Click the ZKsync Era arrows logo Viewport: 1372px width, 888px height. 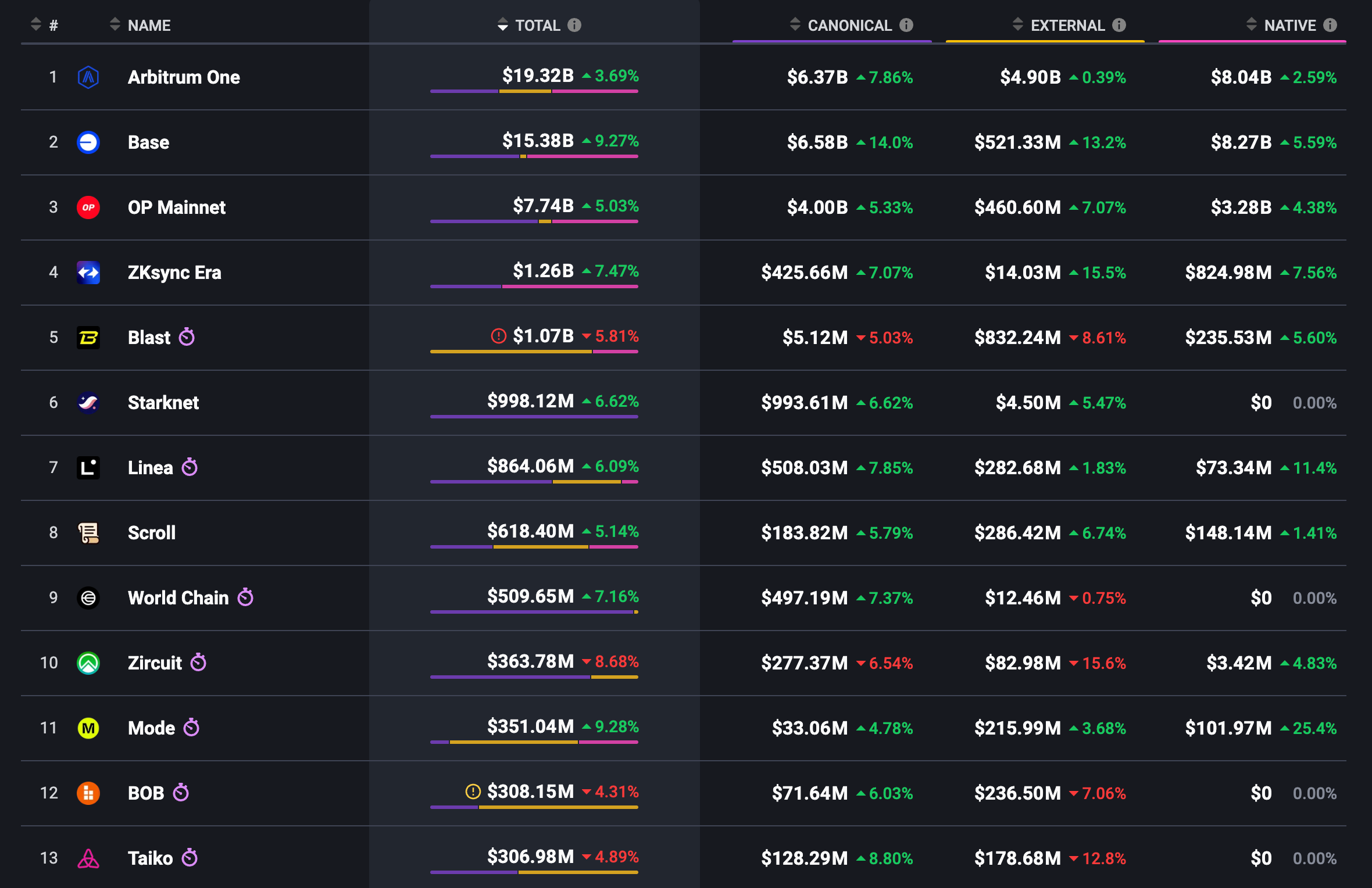tap(88, 273)
